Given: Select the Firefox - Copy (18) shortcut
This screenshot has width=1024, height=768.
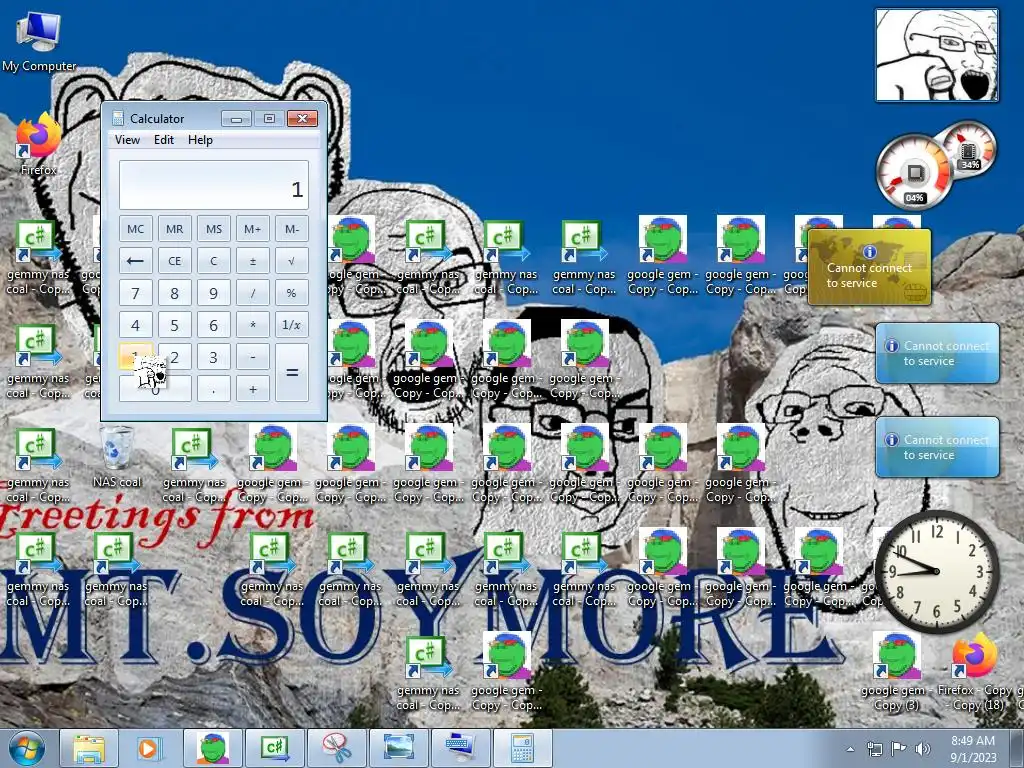Looking at the screenshot, I should (974, 671).
